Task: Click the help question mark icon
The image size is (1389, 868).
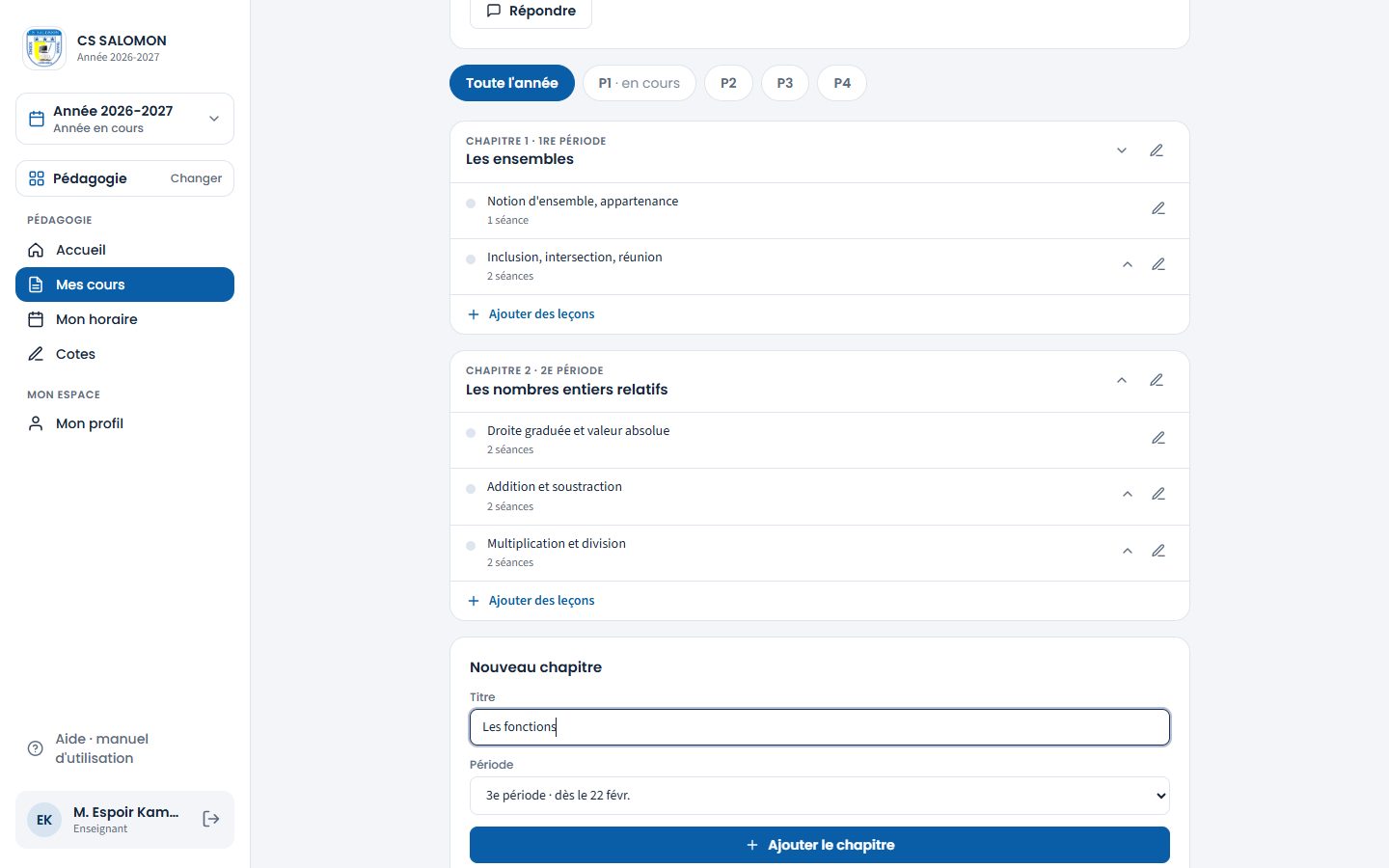Action: coord(36,748)
